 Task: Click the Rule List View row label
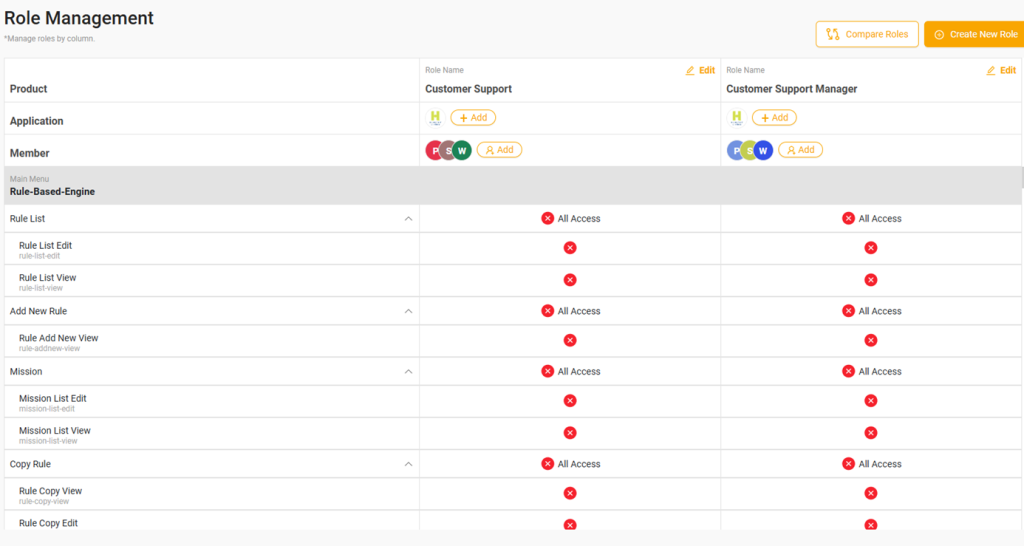pyautogui.click(x=47, y=278)
